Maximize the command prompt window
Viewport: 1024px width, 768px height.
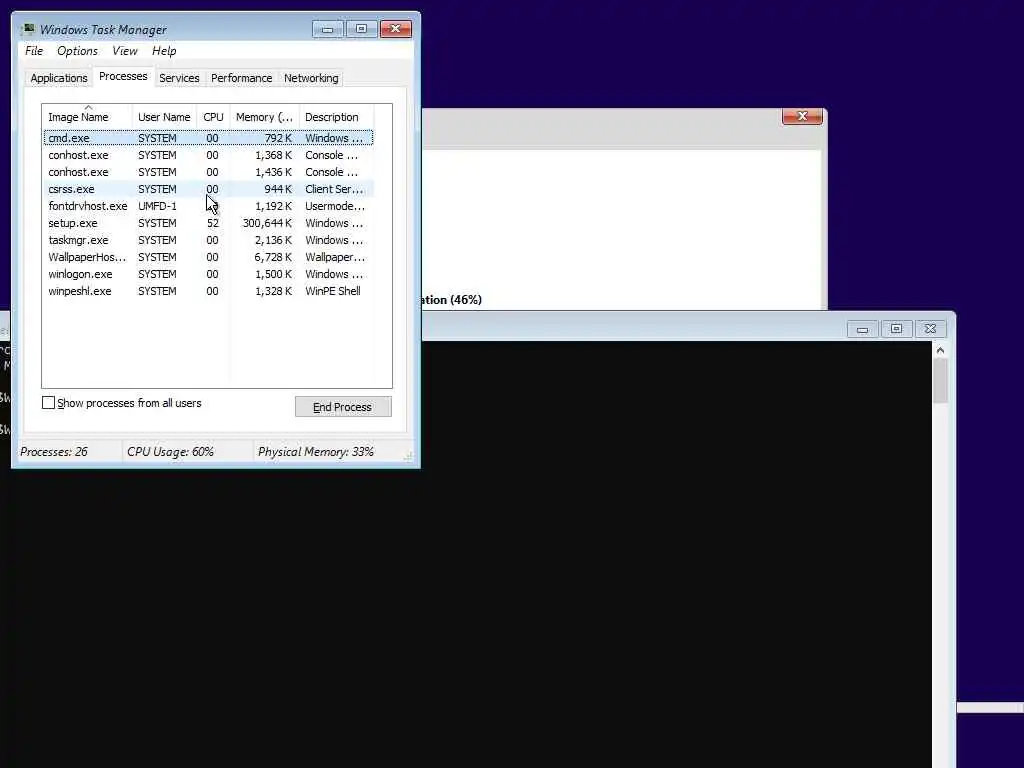tap(896, 329)
